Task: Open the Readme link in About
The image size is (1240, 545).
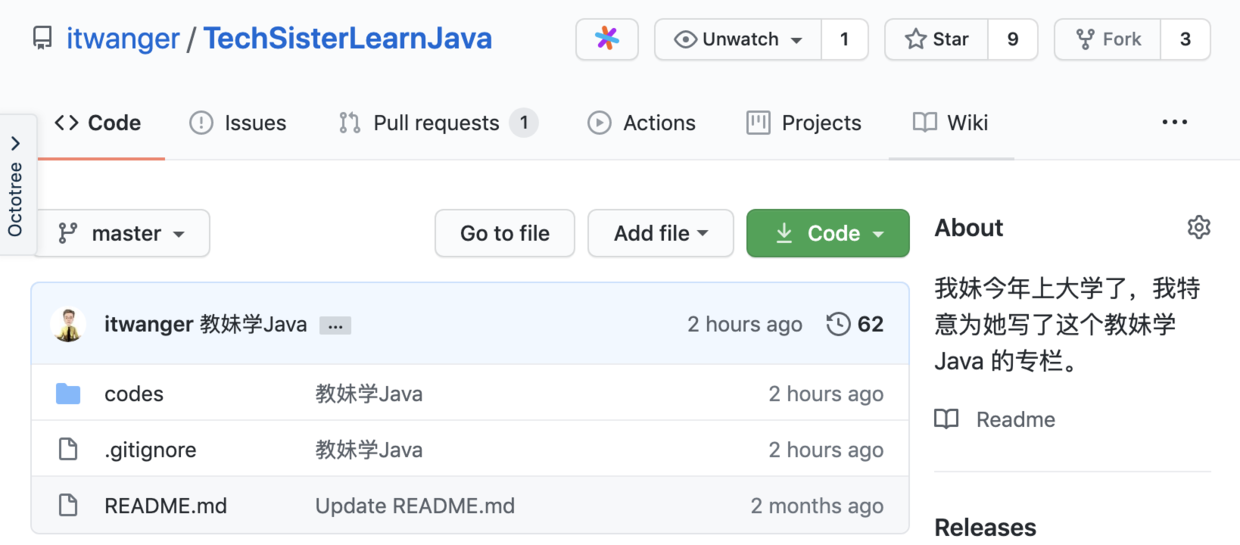Action: tap(1016, 419)
